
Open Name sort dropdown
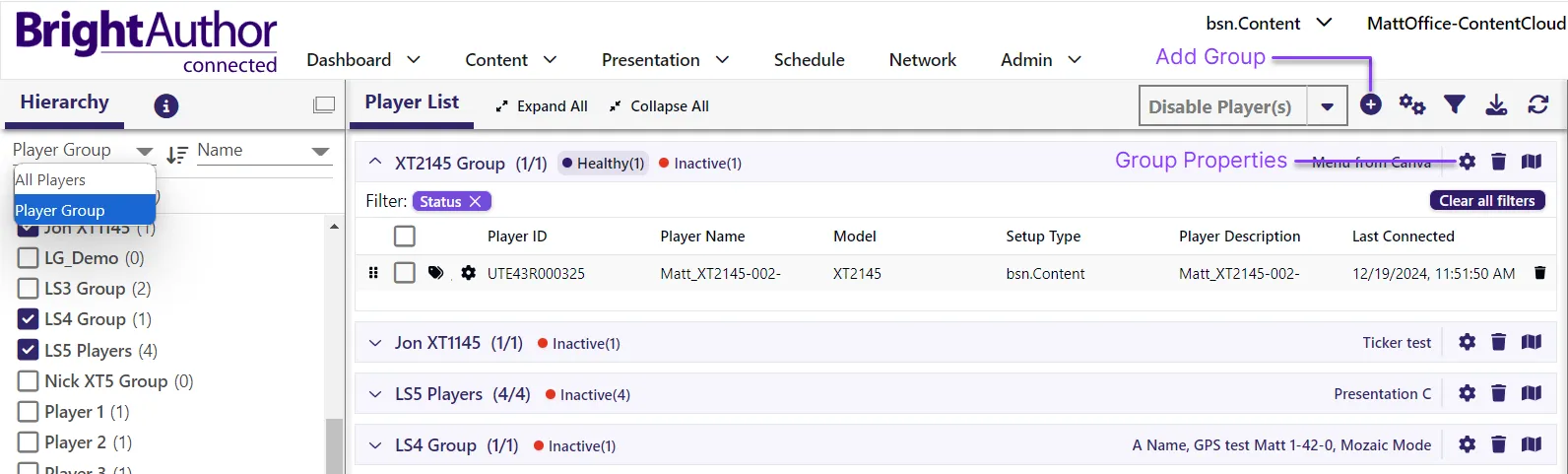263,150
